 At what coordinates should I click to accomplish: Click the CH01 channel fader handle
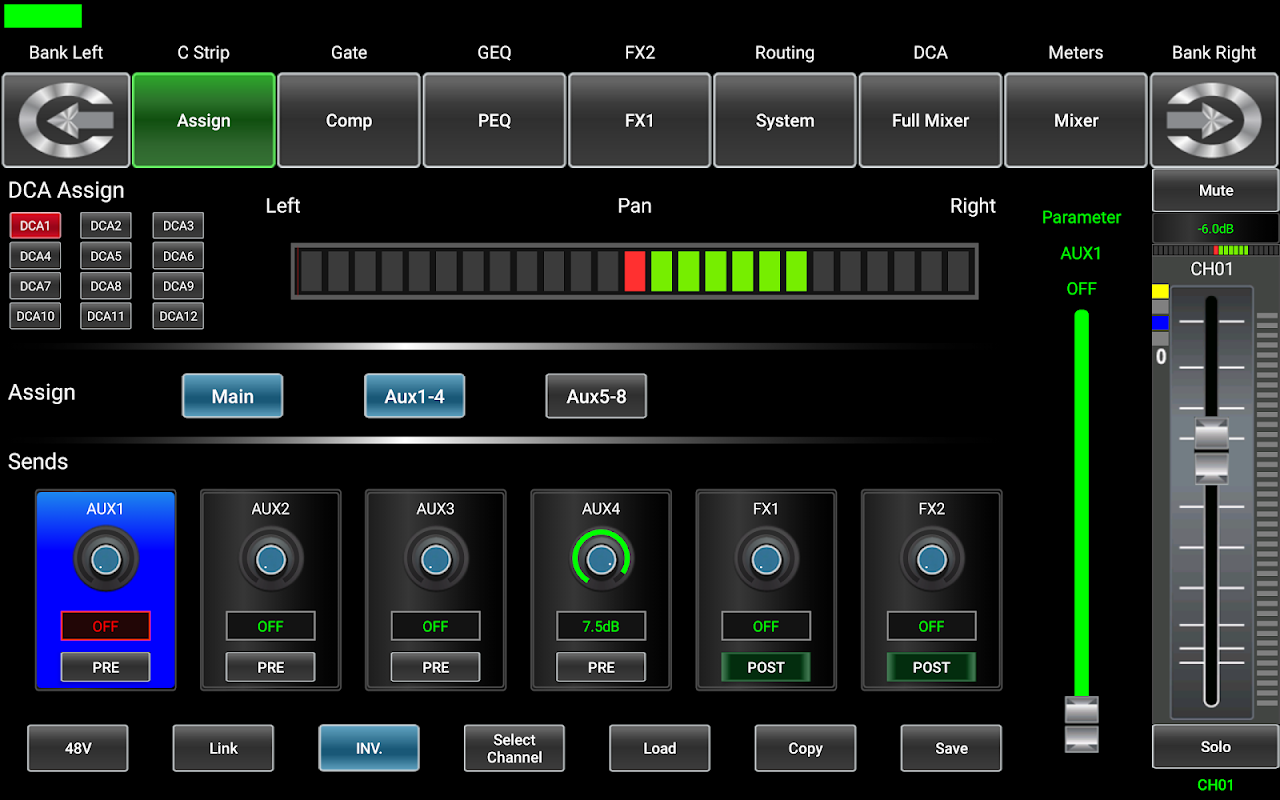tap(1211, 450)
